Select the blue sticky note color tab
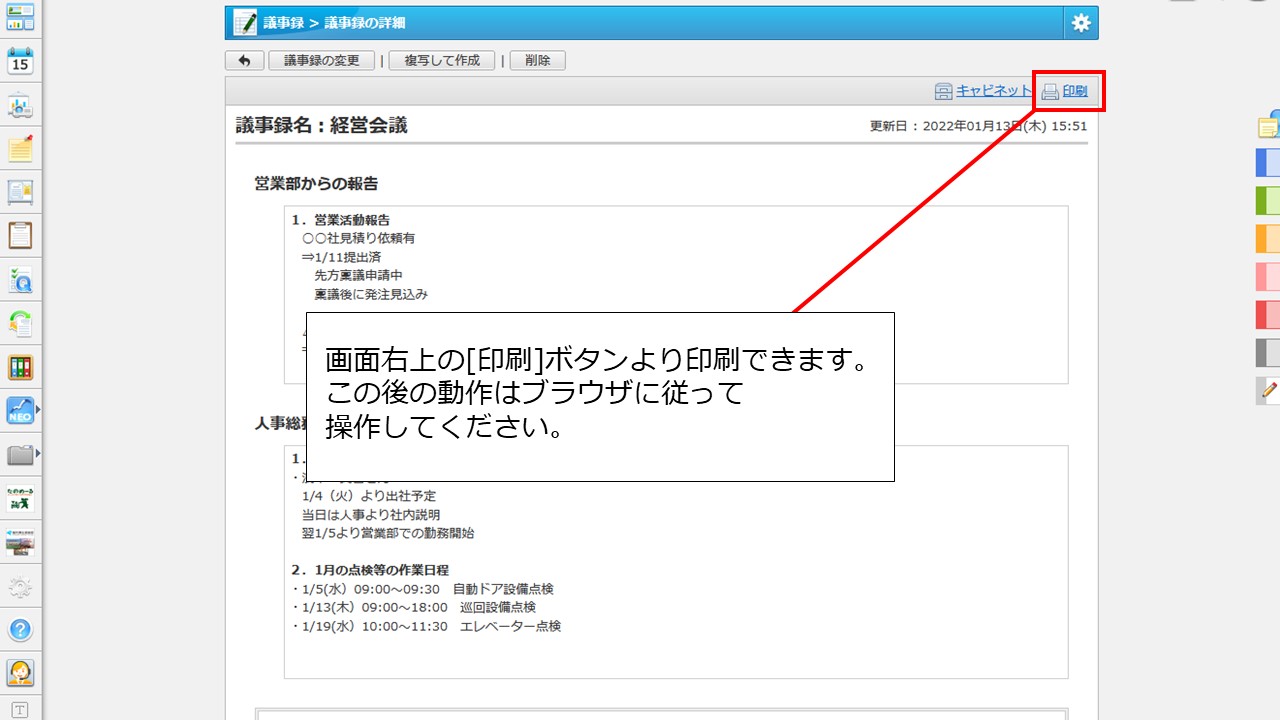Image resolution: width=1280 pixels, height=720 pixels. 1267,162
